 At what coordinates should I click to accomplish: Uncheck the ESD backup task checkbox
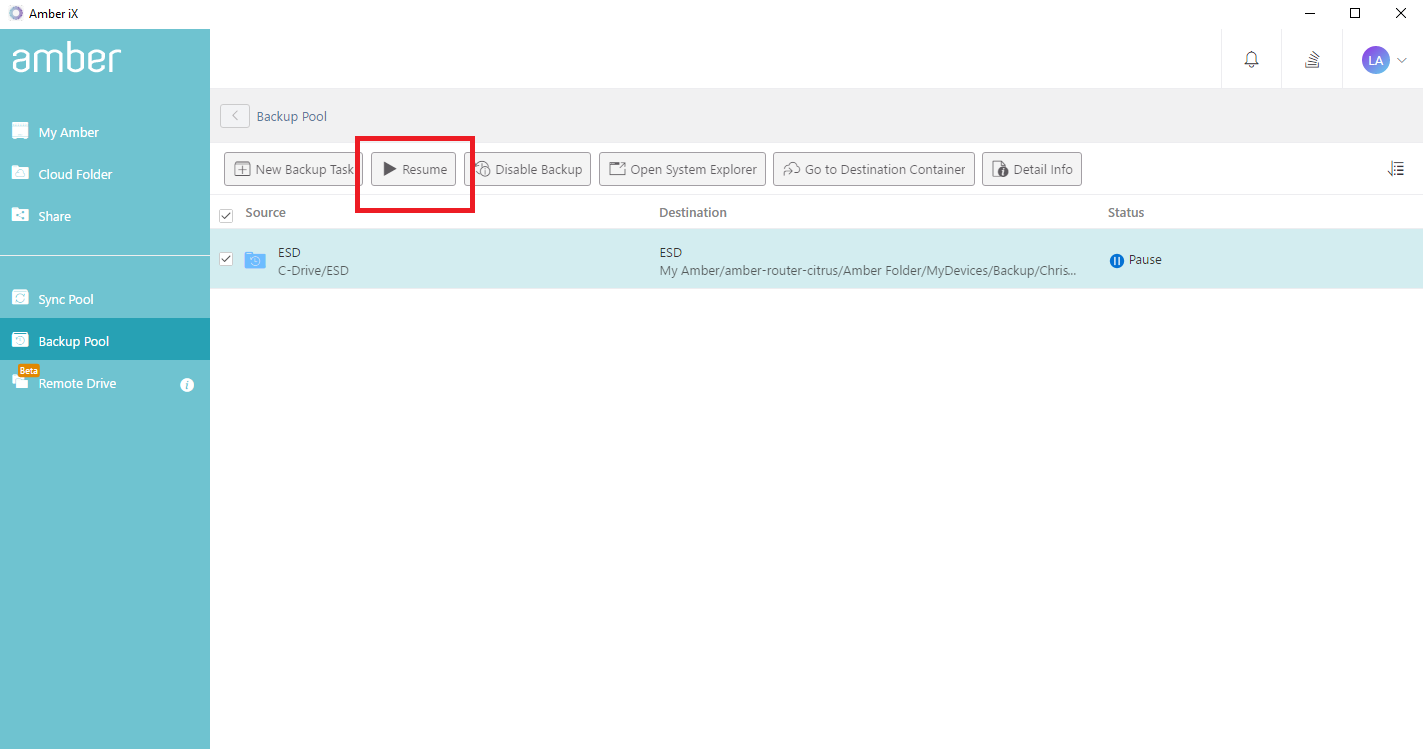(x=226, y=259)
